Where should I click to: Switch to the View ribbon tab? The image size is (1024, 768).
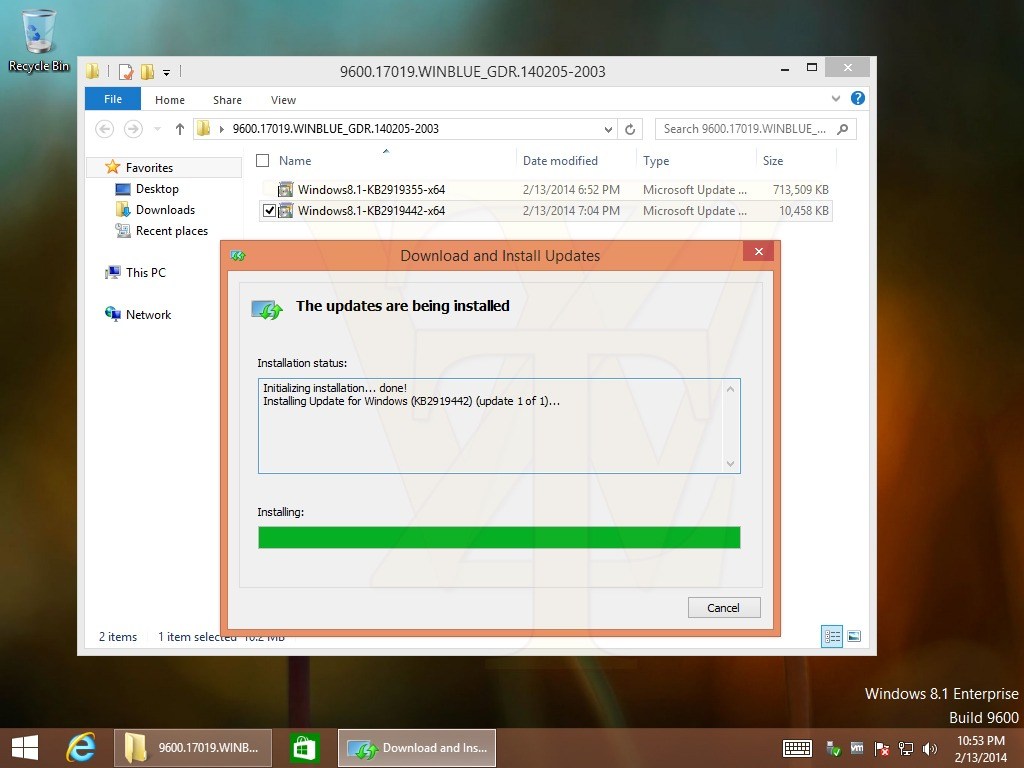[x=283, y=100]
